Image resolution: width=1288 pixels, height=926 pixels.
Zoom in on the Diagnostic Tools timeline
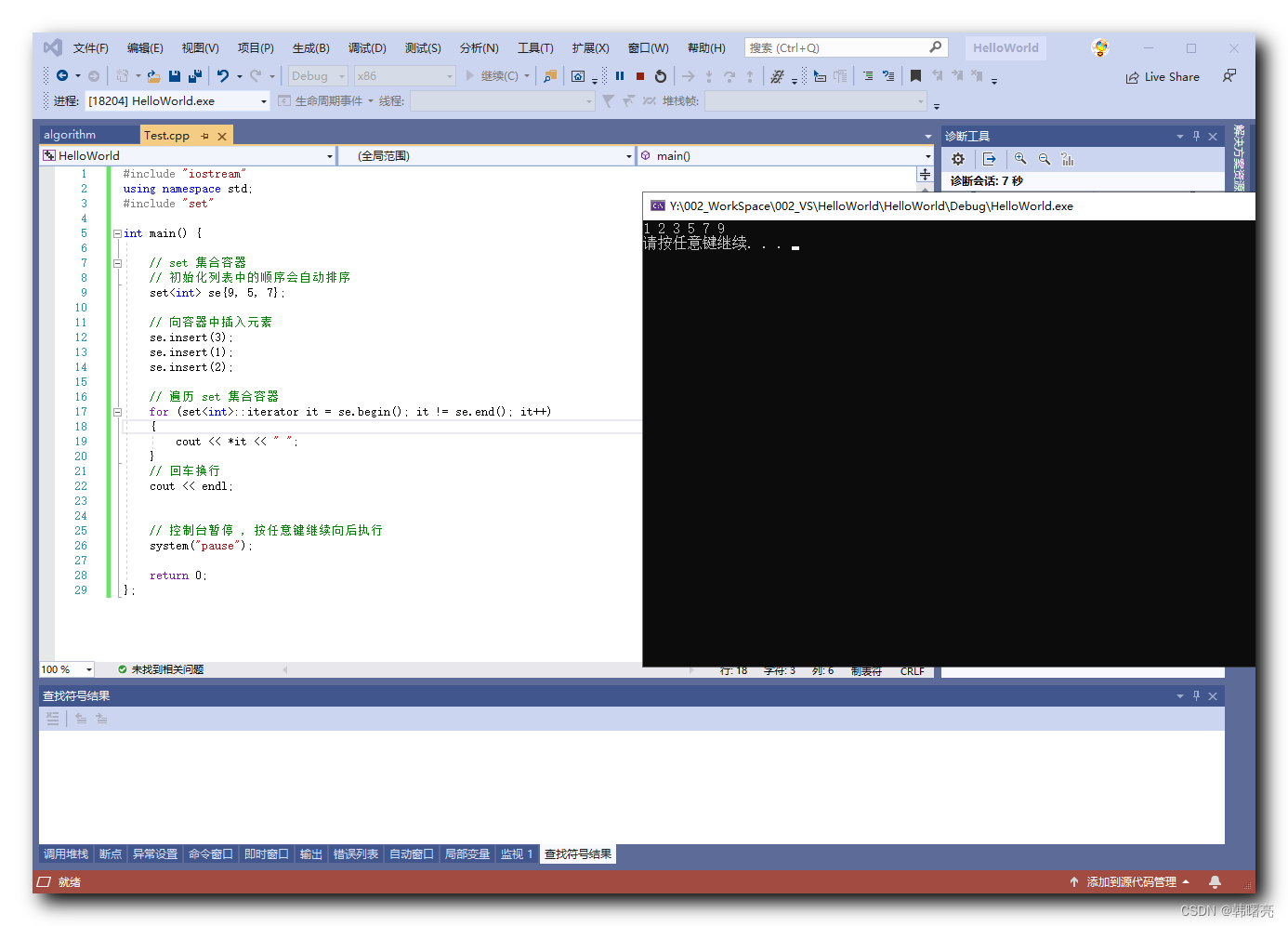[1020, 159]
